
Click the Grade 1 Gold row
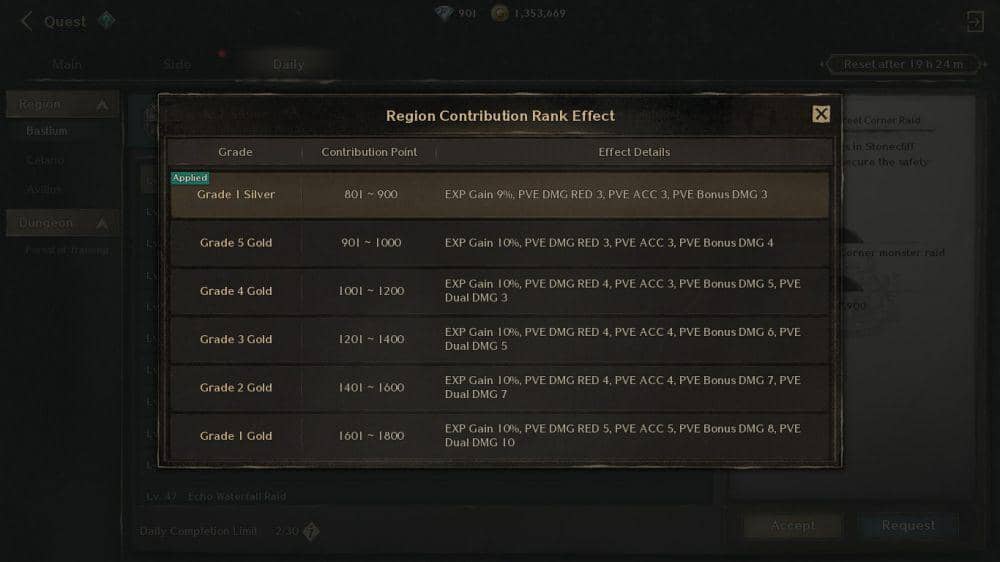pos(499,436)
